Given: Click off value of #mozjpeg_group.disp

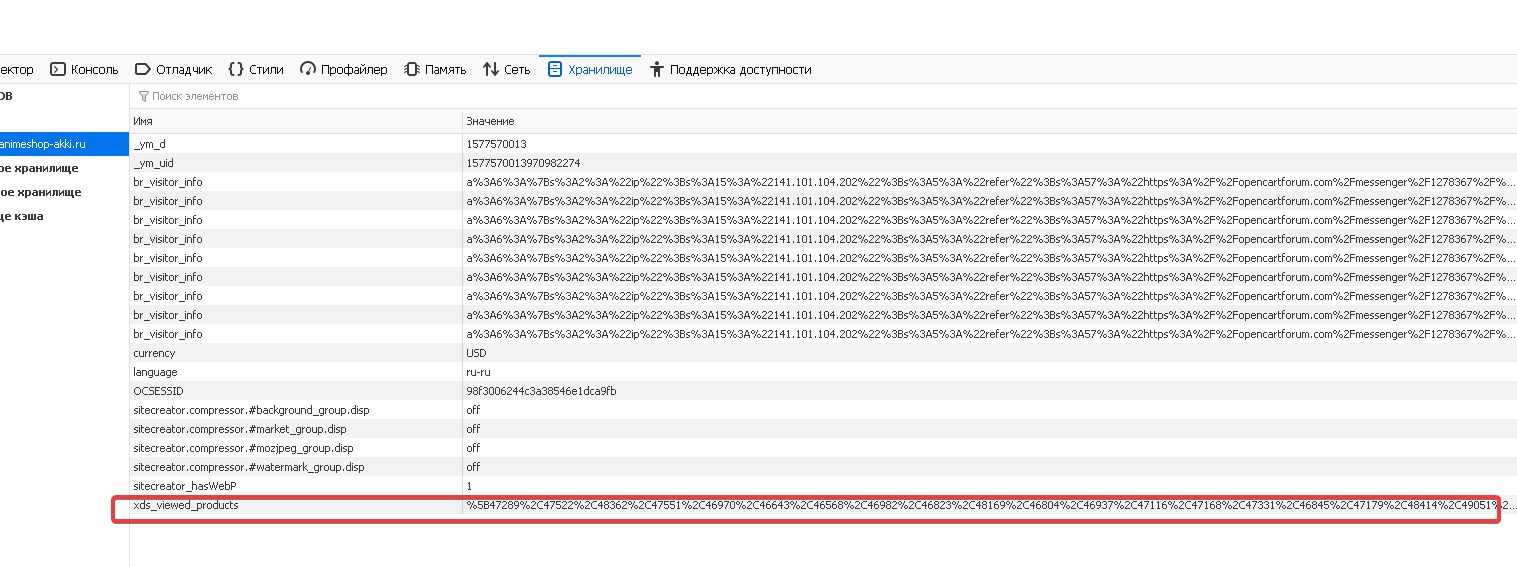Looking at the screenshot, I should 473,448.
